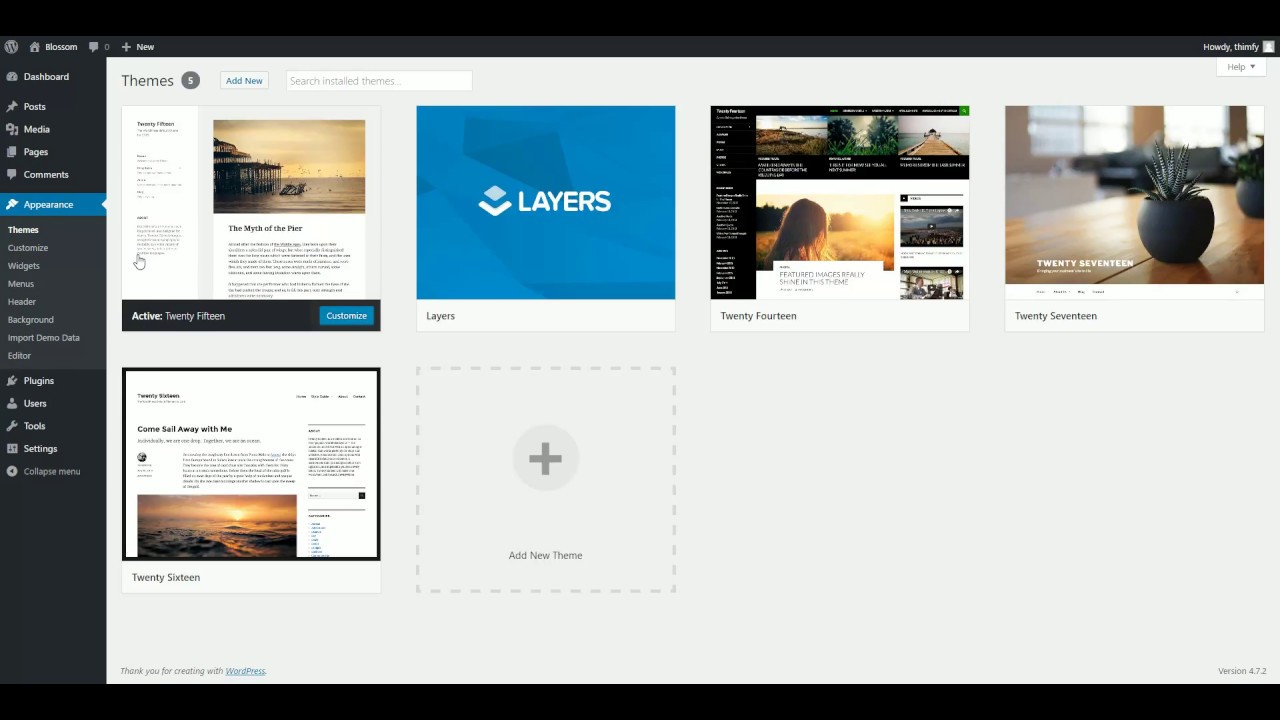Click the Tools wrench icon
This screenshot has height=720, width=1280.
[12, 426]
